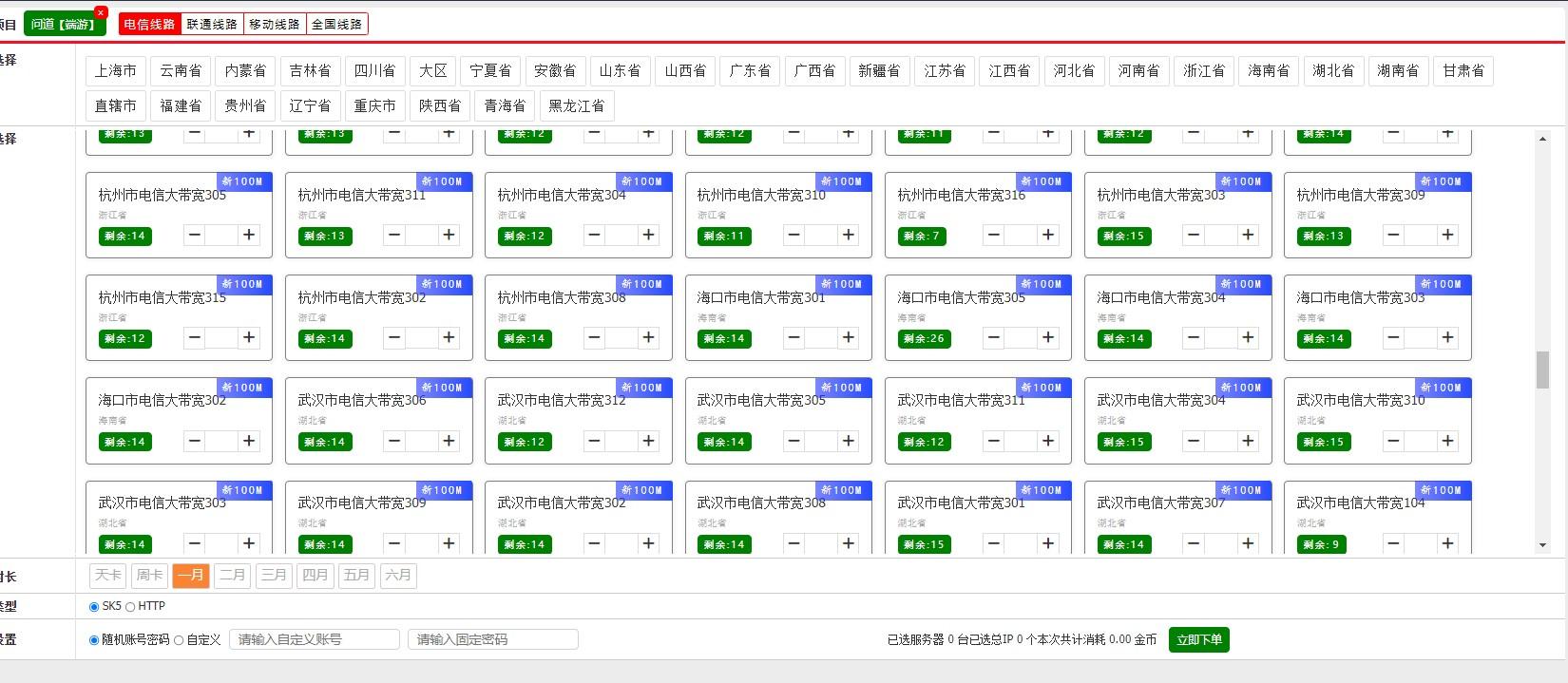Add one 杭州市电信大带宽316 server
This screenshot has width=1568, height=683.
(1048, 235)
